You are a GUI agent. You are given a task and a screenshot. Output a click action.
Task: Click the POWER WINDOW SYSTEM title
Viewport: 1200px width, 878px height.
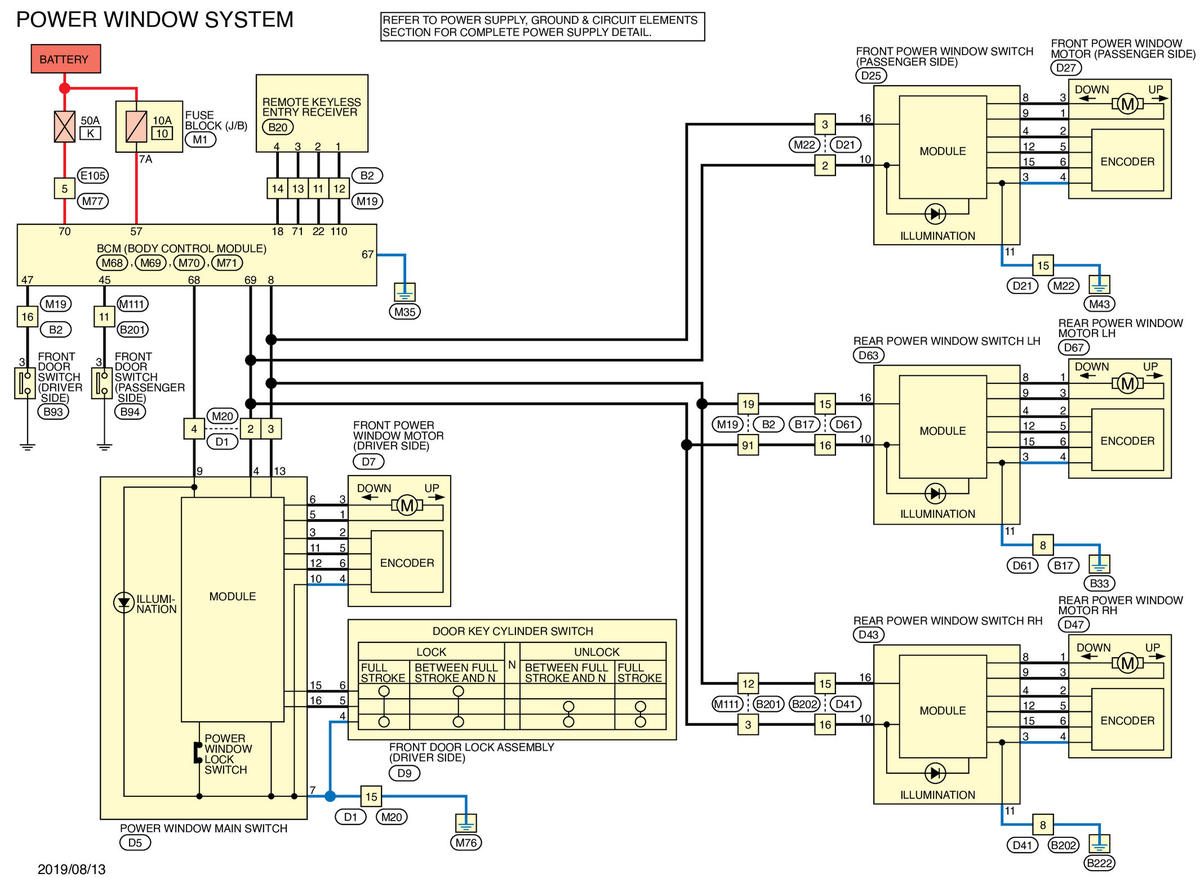coord(157,19)
